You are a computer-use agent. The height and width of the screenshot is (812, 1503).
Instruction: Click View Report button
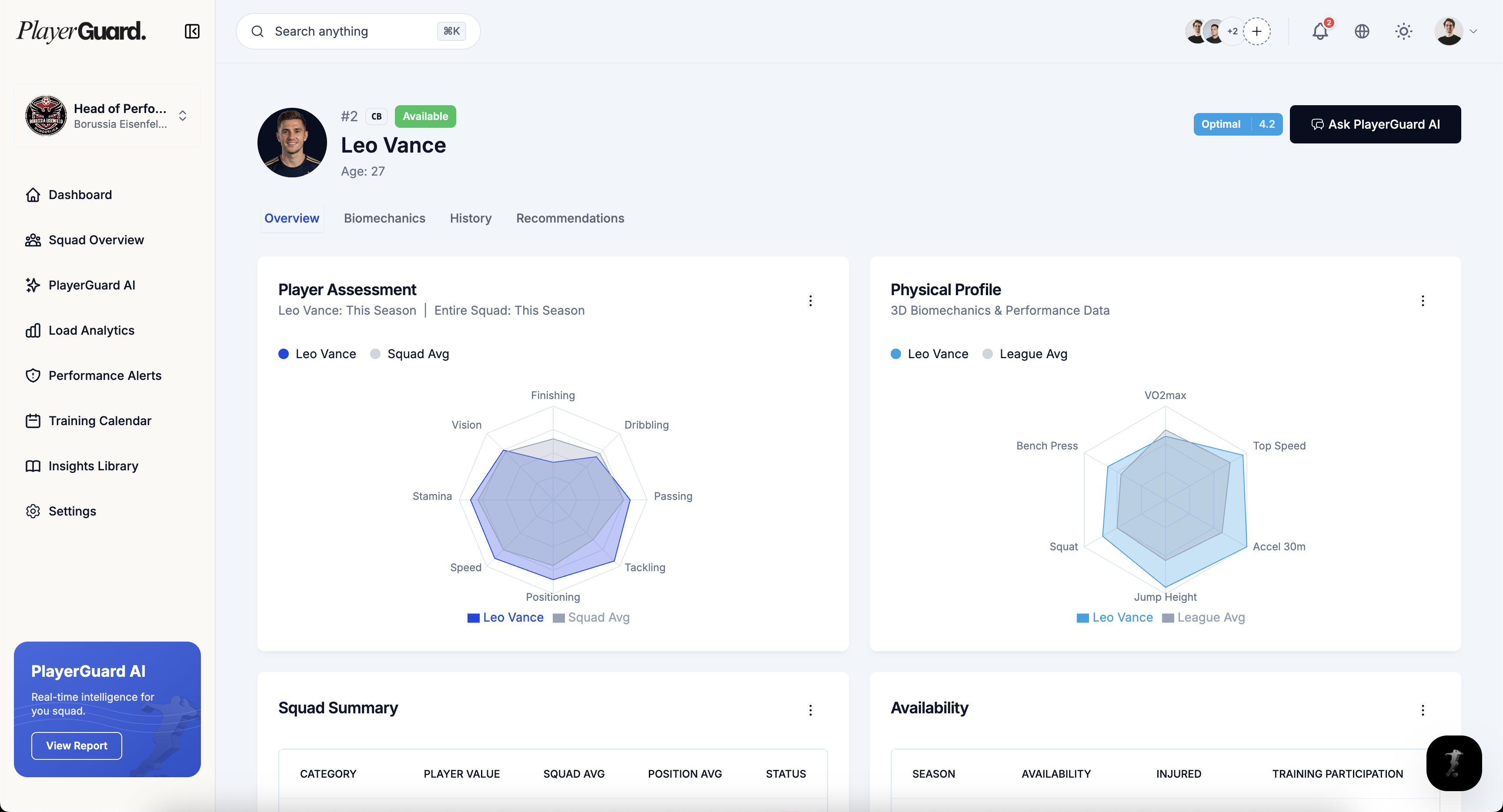tap(77, 745)
